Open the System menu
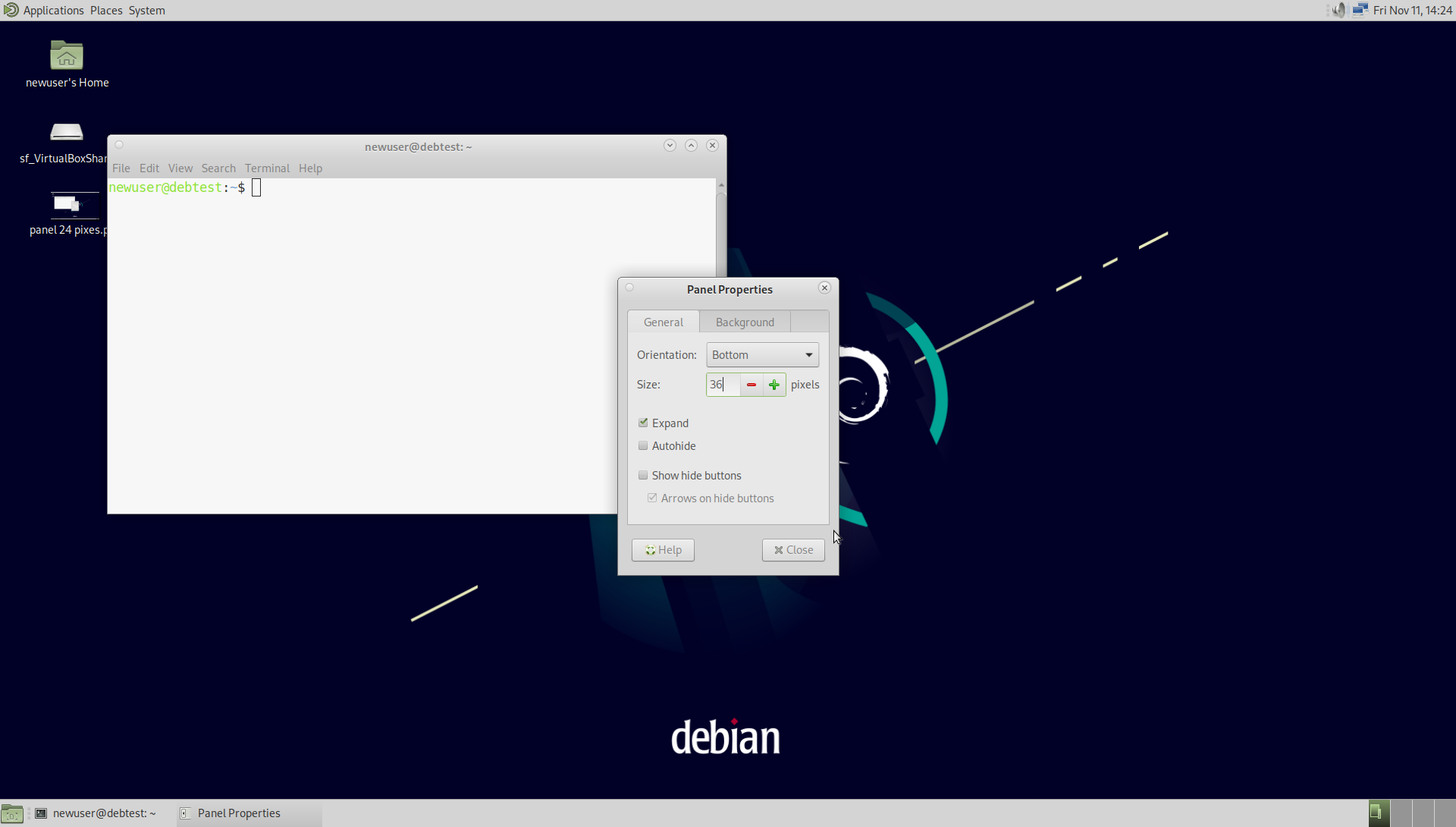The height and width of the screenshot is (827, 1456). (146, 10)
